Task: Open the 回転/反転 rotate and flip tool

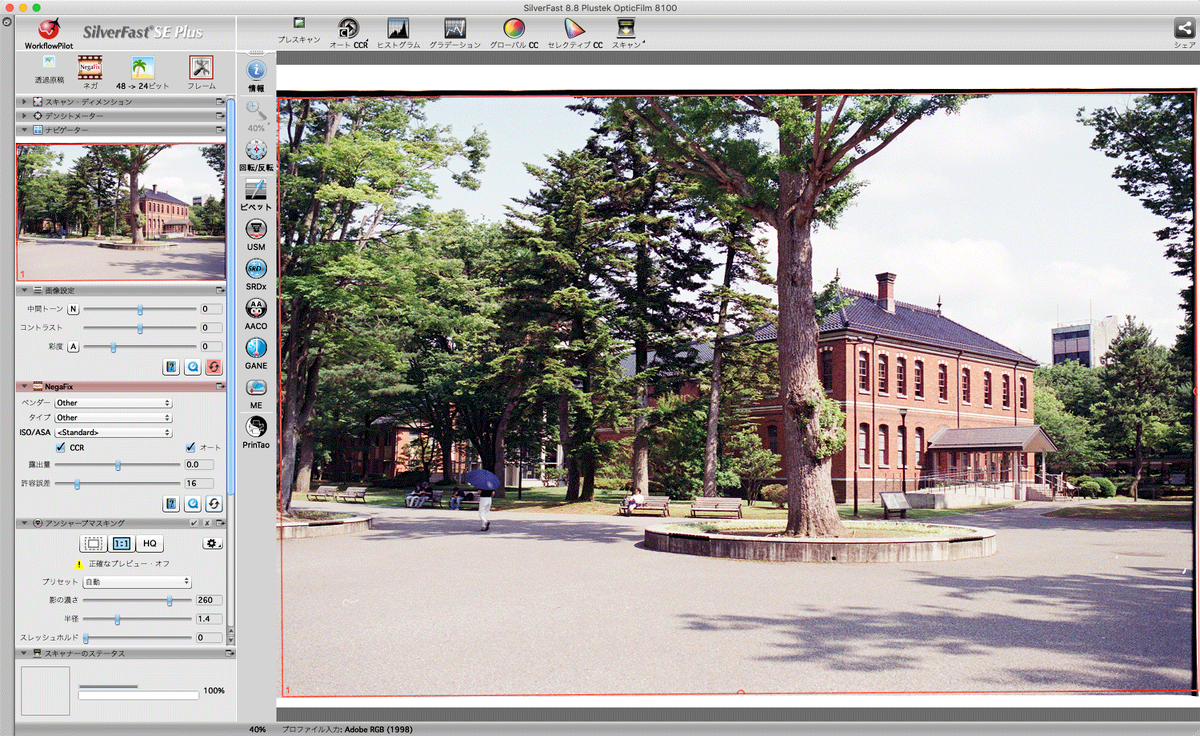Action: (256, 151)
